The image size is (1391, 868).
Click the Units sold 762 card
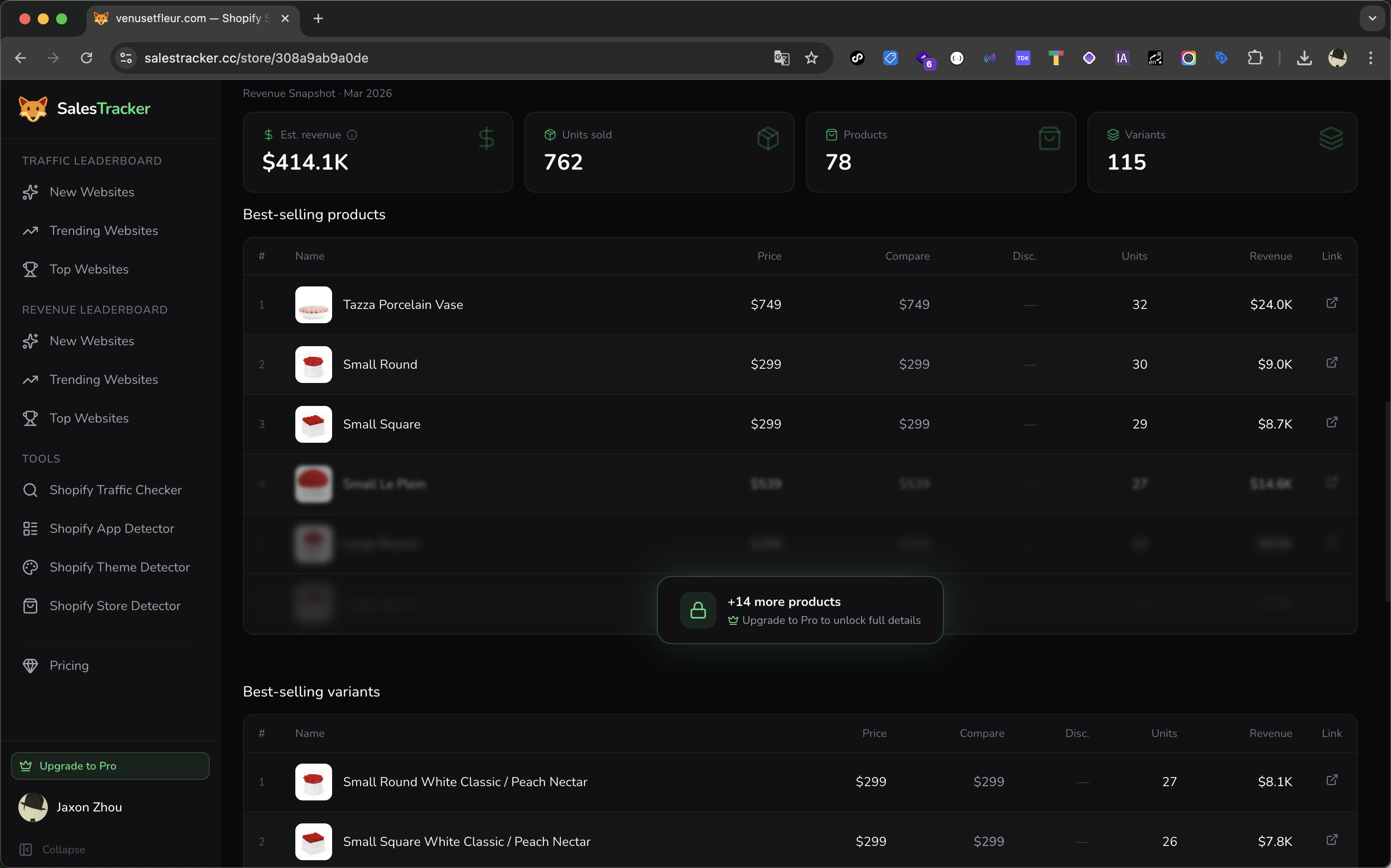tap(659, 152)
